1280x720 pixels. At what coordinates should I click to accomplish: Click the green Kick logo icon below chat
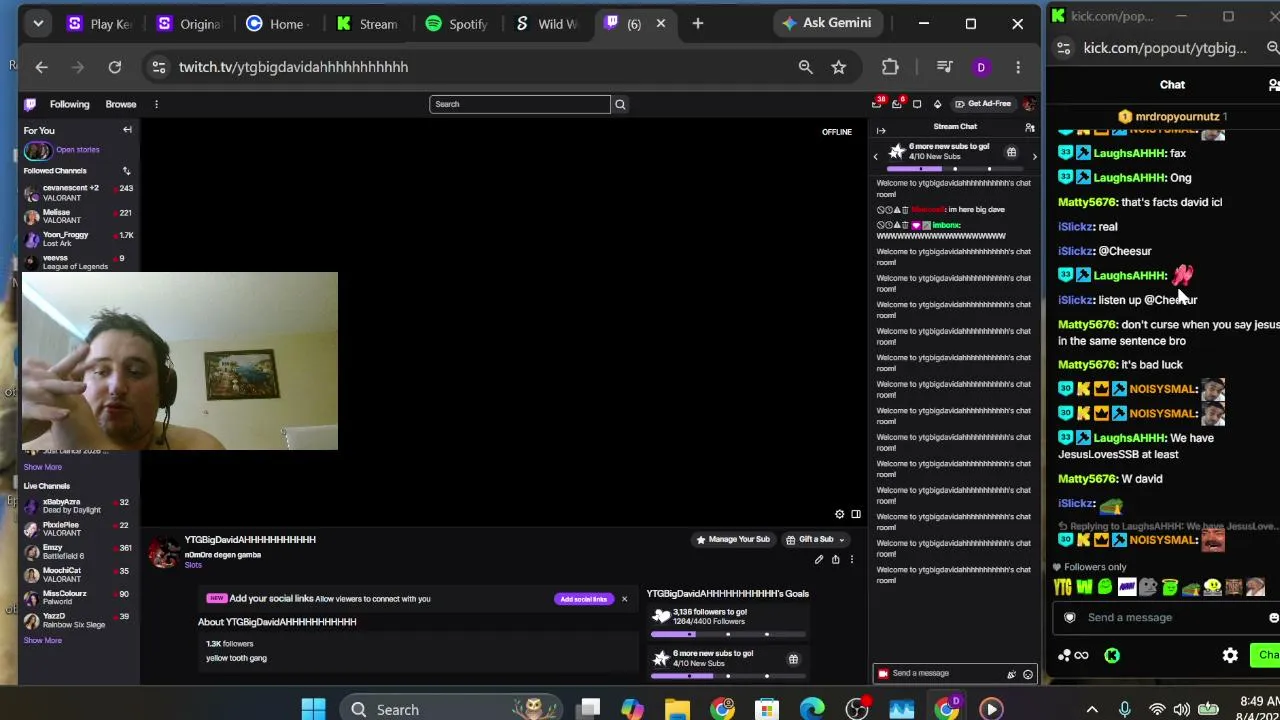coord(1112,656)
